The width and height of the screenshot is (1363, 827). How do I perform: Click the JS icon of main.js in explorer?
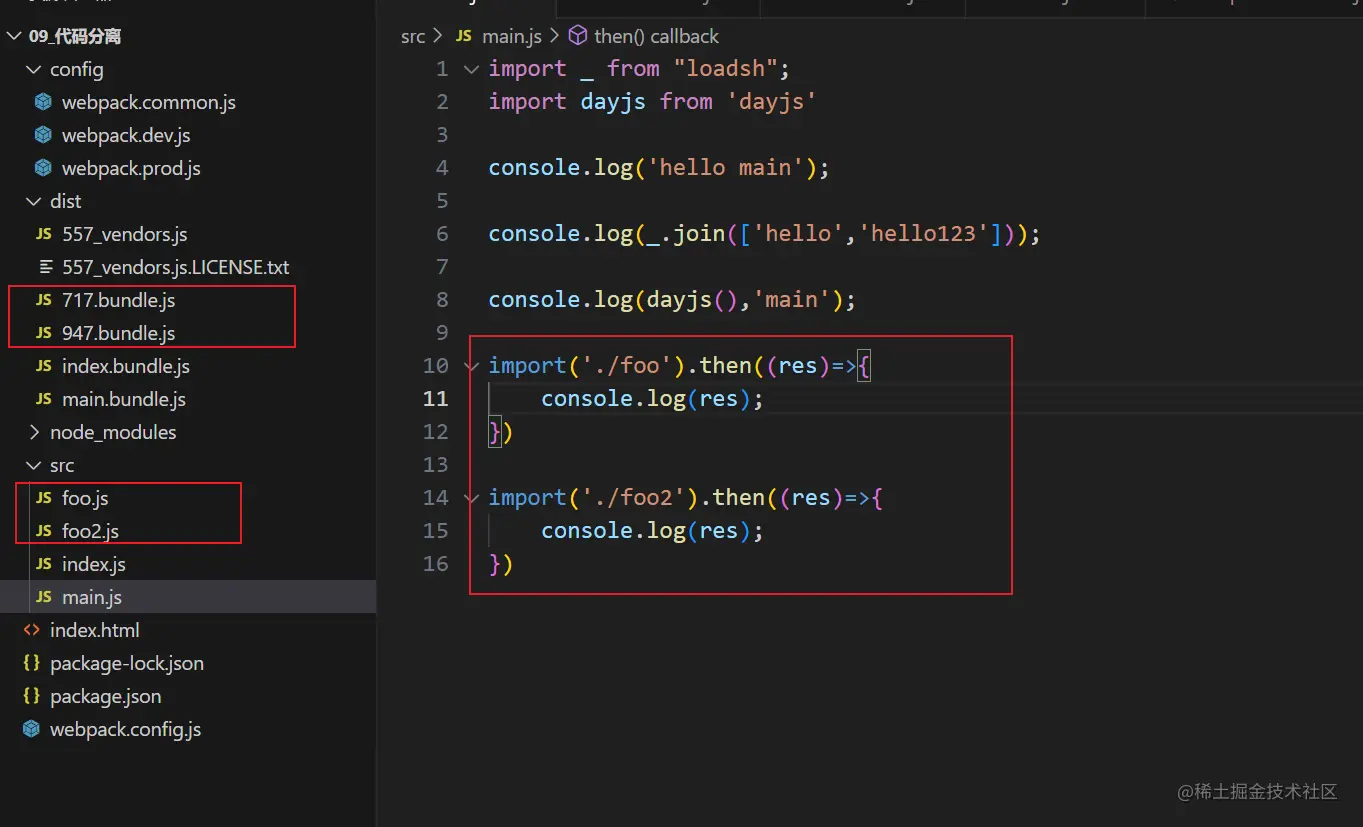click(x=43, y=597)
